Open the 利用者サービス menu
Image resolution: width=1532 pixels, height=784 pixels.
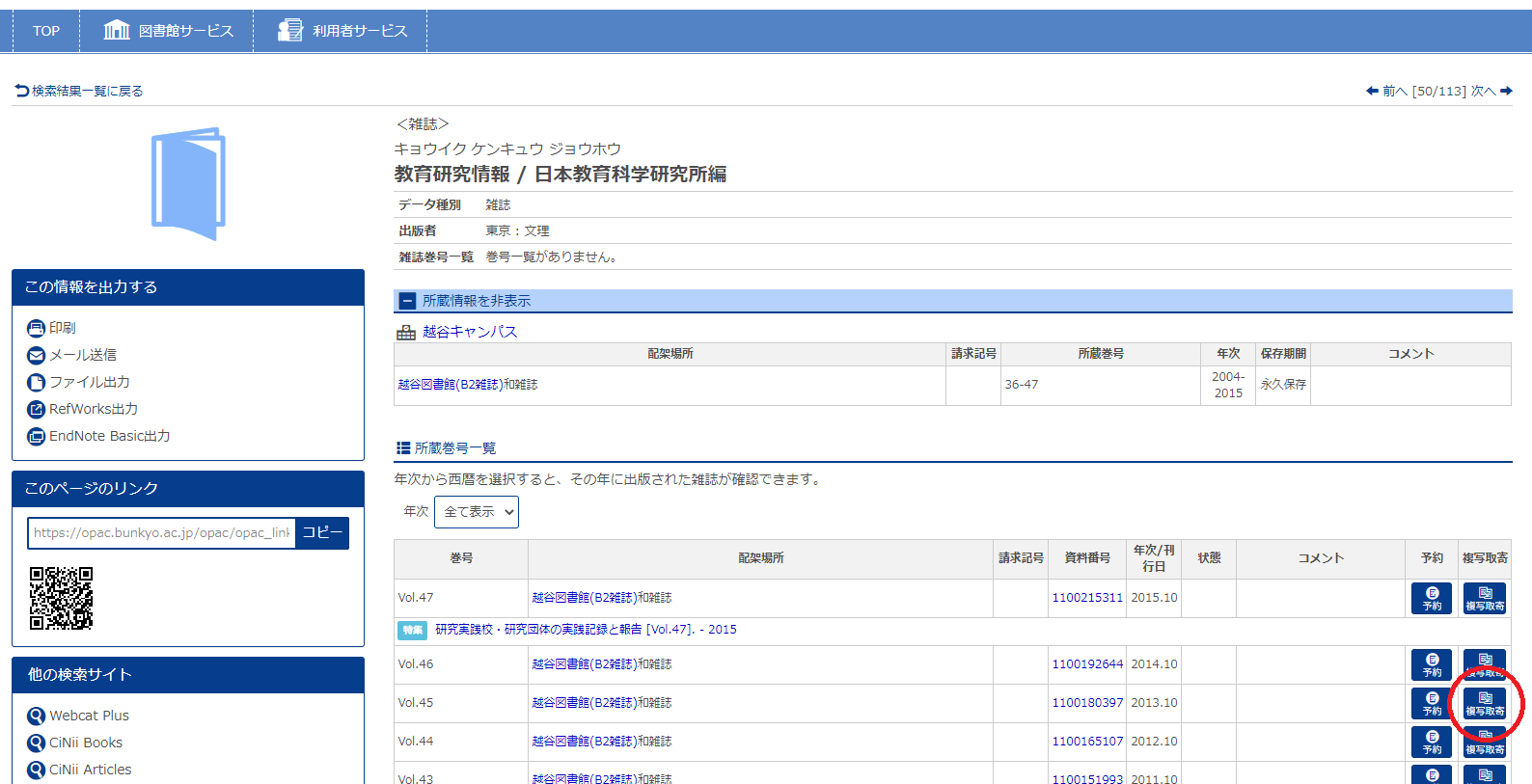342,31
